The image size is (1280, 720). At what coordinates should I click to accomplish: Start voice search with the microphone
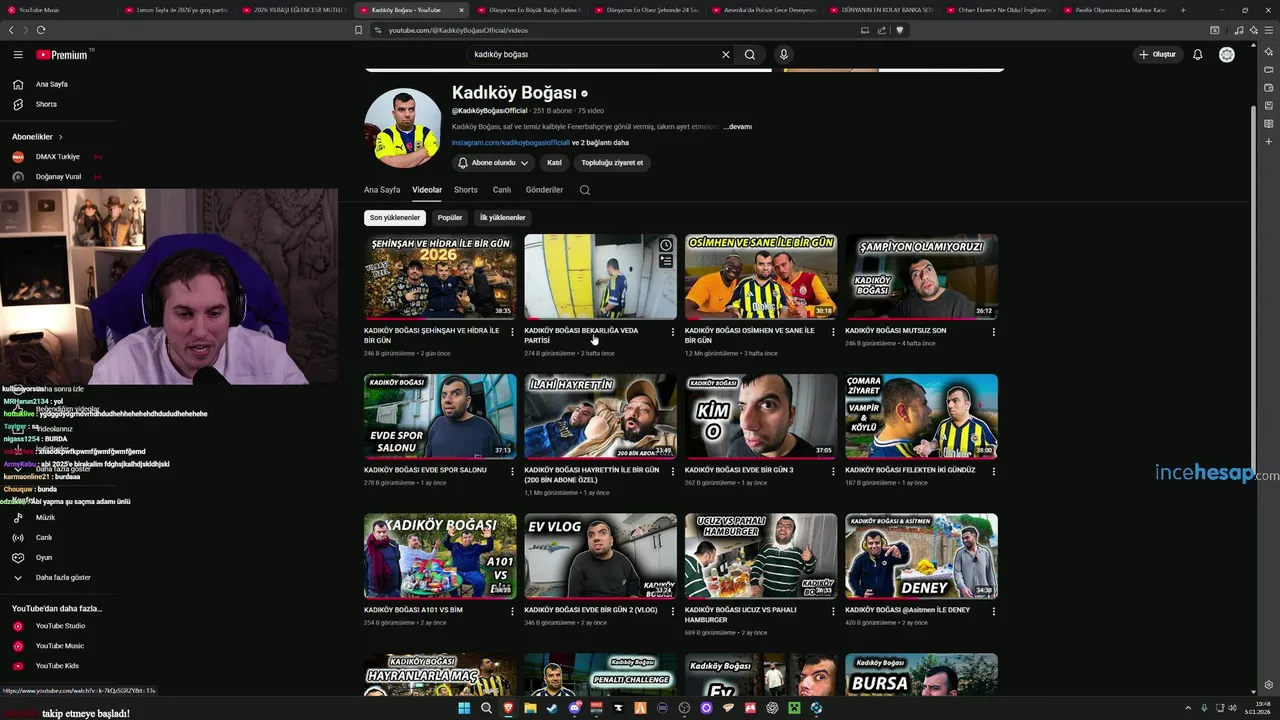784,54
